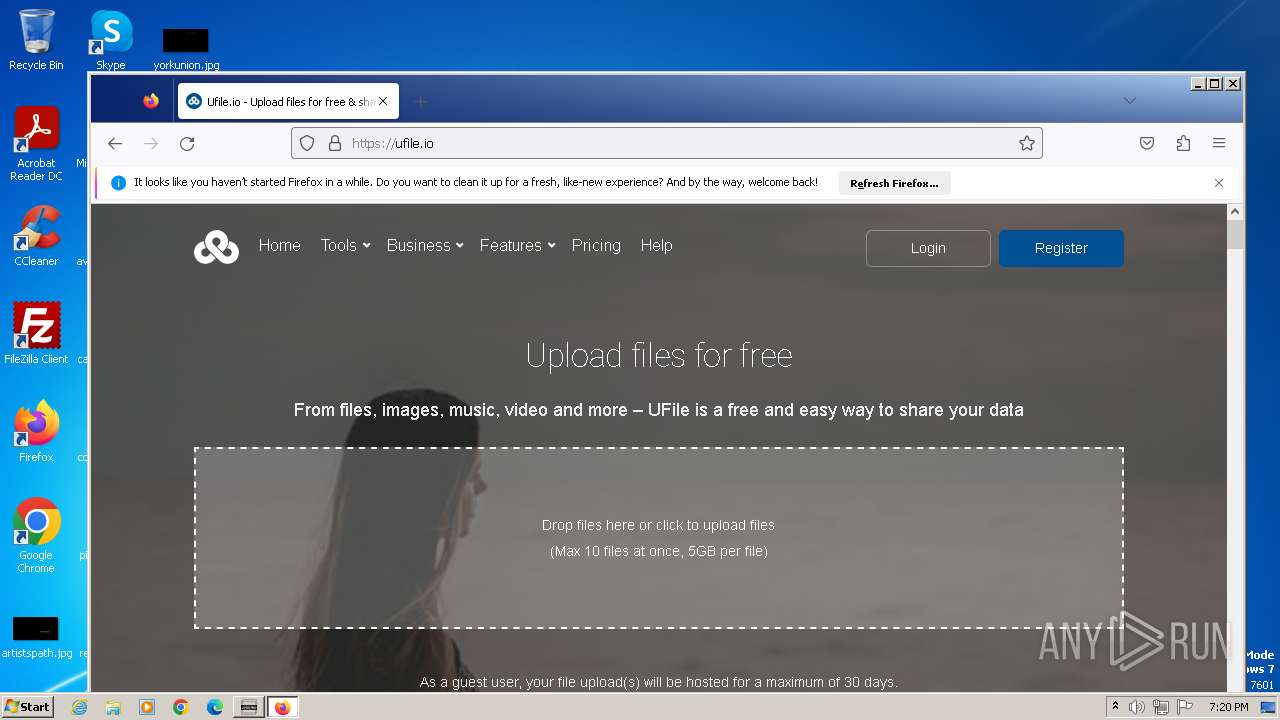Screen dimensions: 1280x720
Task: Close the Ufile.io tab
Action: (x=383, y=101)
